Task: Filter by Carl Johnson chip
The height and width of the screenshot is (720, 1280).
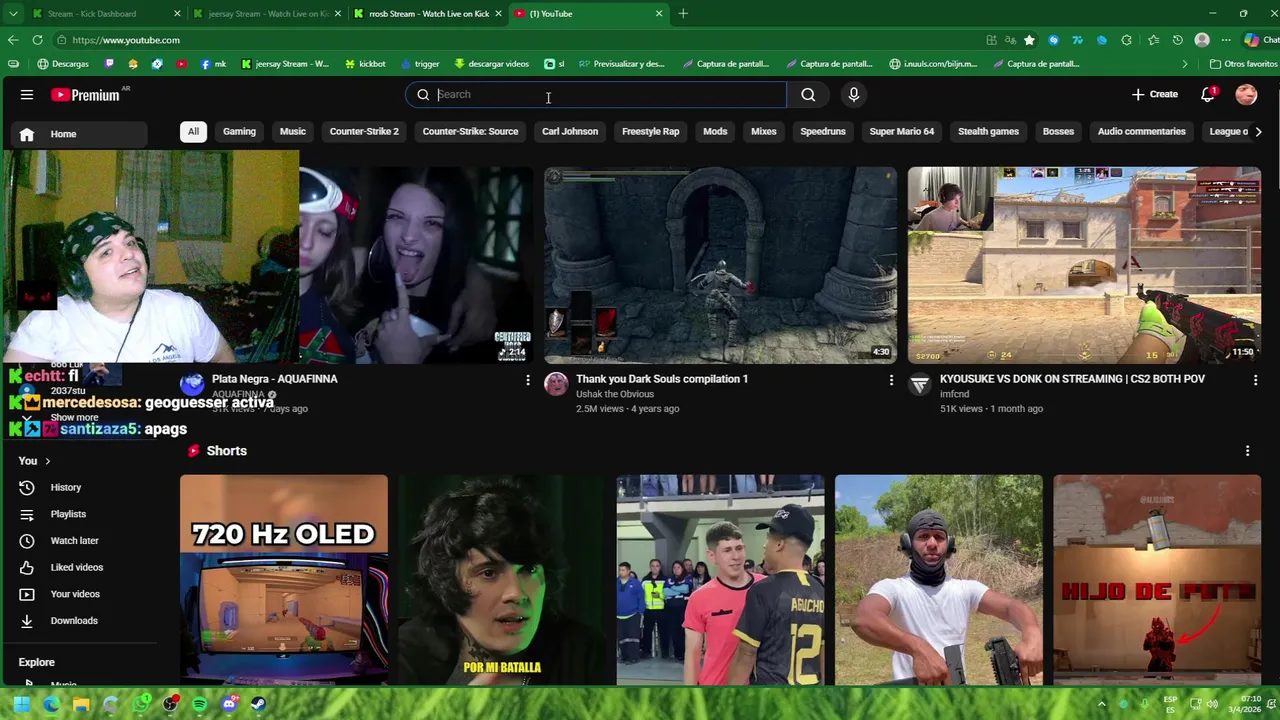Action: 570,131
